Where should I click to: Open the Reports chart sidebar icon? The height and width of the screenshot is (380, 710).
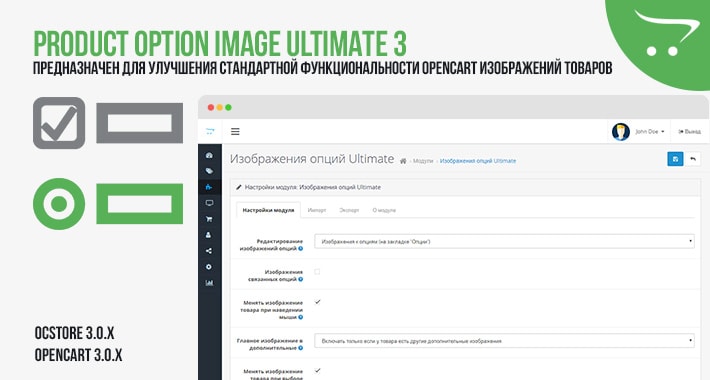(x=209, y=283)
